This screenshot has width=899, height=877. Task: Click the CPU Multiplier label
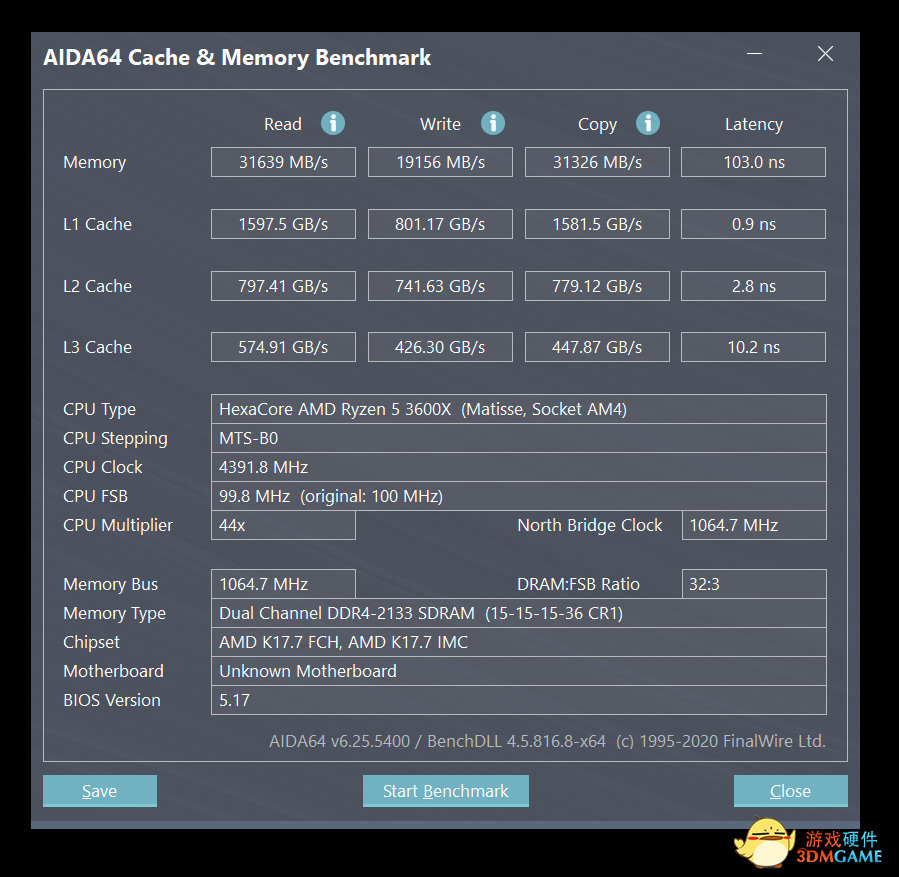tap(118, 526)
